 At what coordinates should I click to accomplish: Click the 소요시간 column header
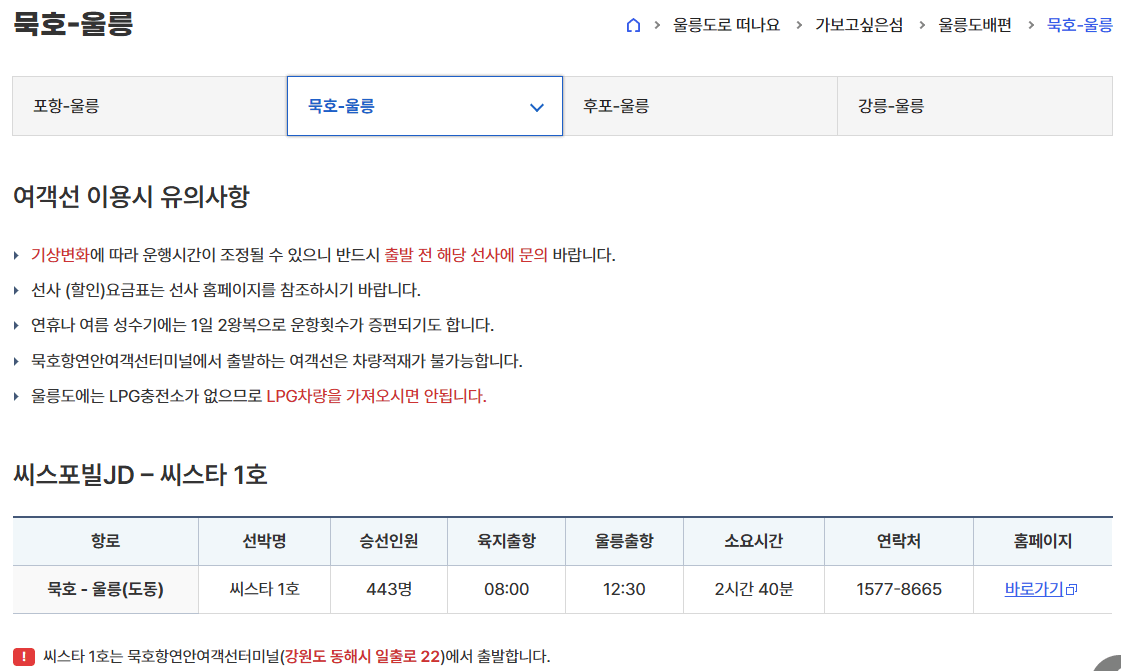pos(754,541)
